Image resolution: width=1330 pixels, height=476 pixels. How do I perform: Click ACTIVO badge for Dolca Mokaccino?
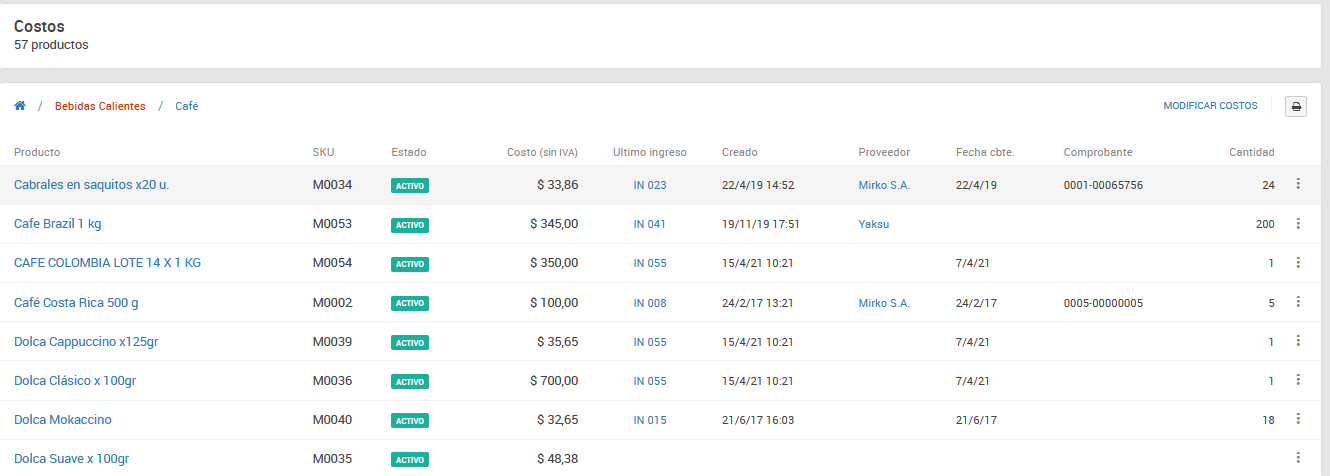coord(410,421)
